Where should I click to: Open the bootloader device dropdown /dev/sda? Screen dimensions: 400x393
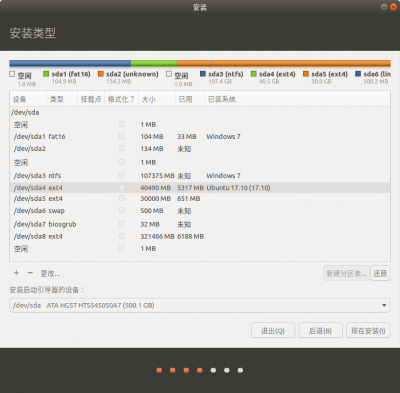(200, 305)
